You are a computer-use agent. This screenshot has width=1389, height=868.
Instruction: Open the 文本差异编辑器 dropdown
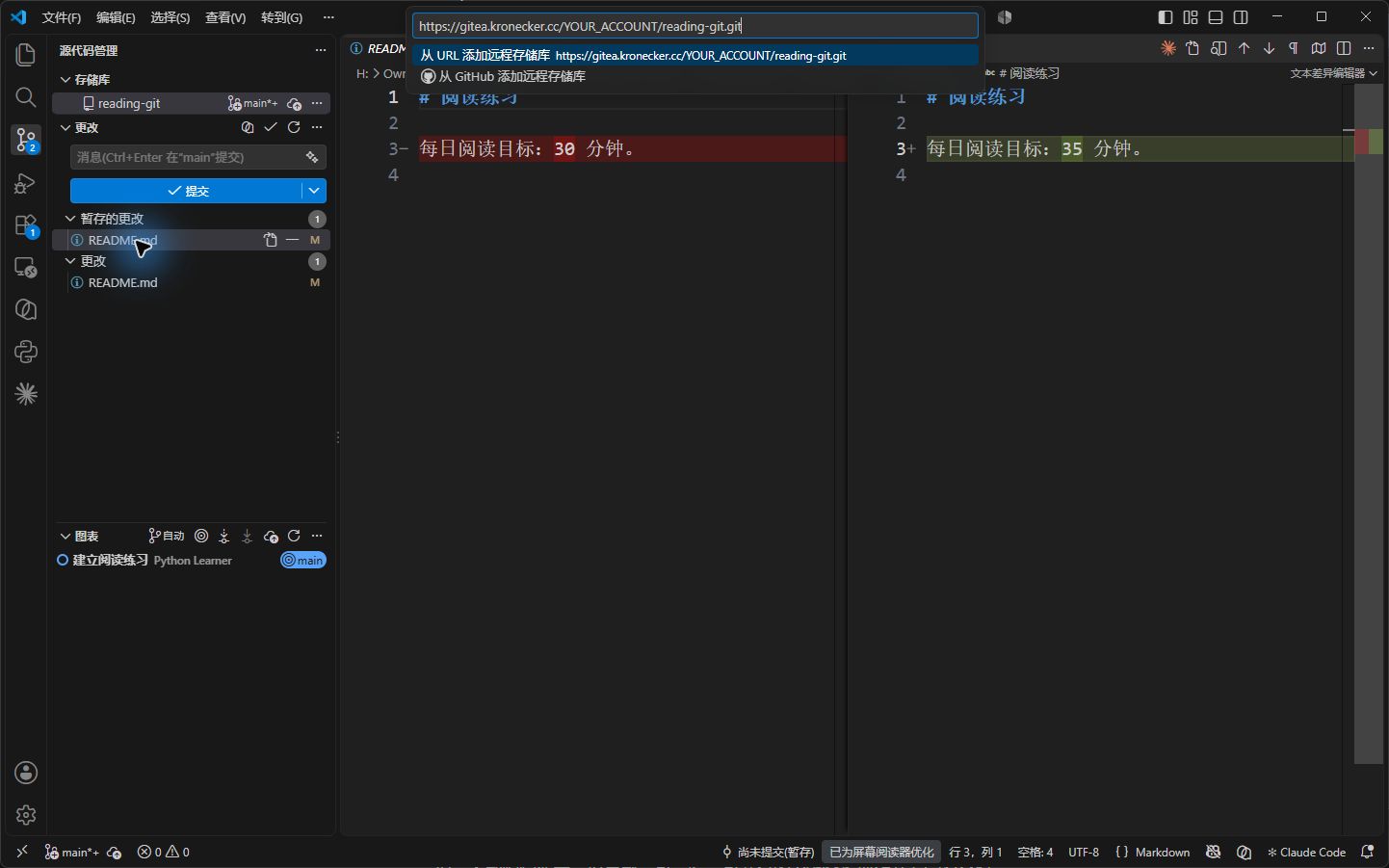pyautogui.click(x=1334, y=73)
